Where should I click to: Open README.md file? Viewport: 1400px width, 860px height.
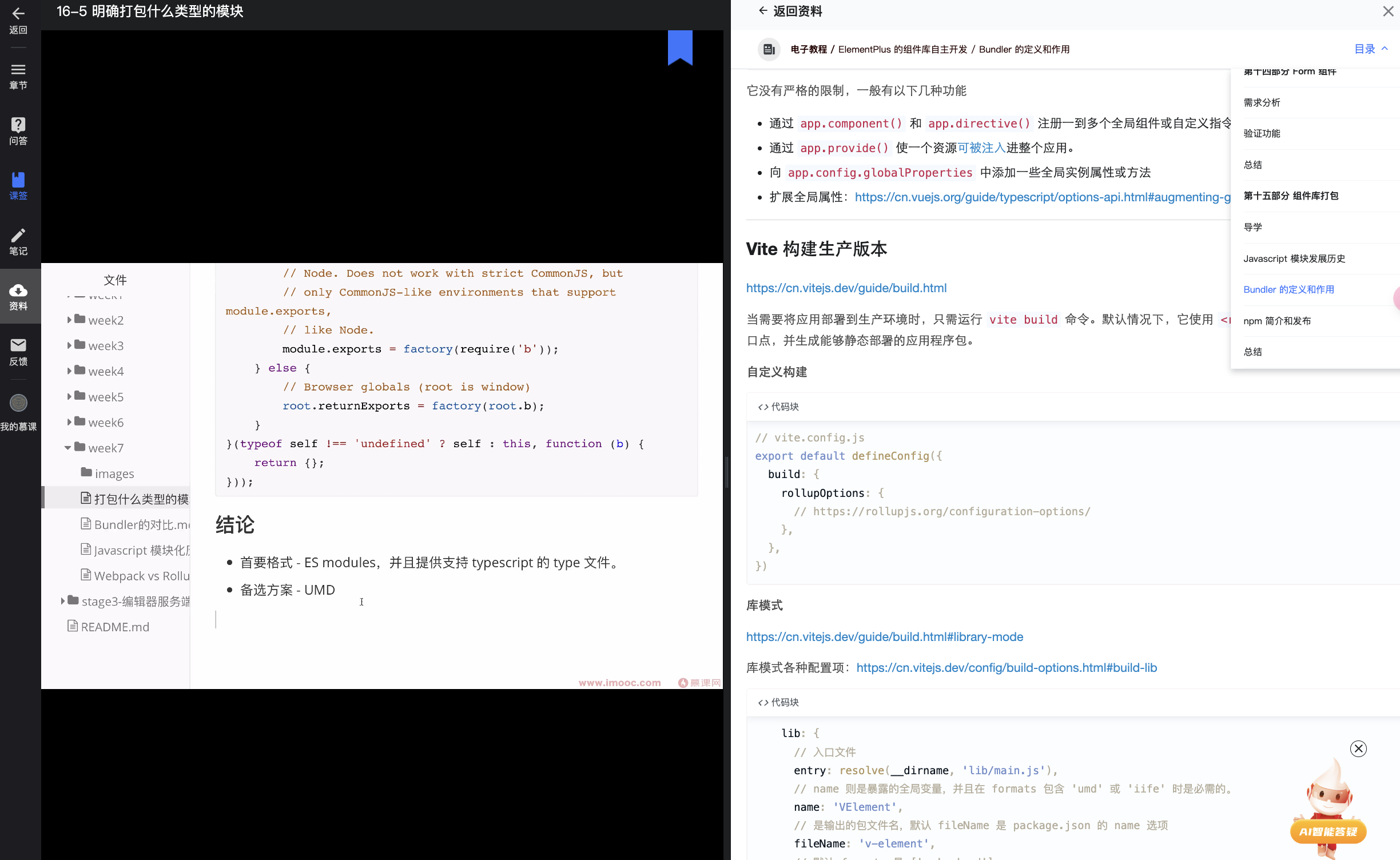(108, 627)
